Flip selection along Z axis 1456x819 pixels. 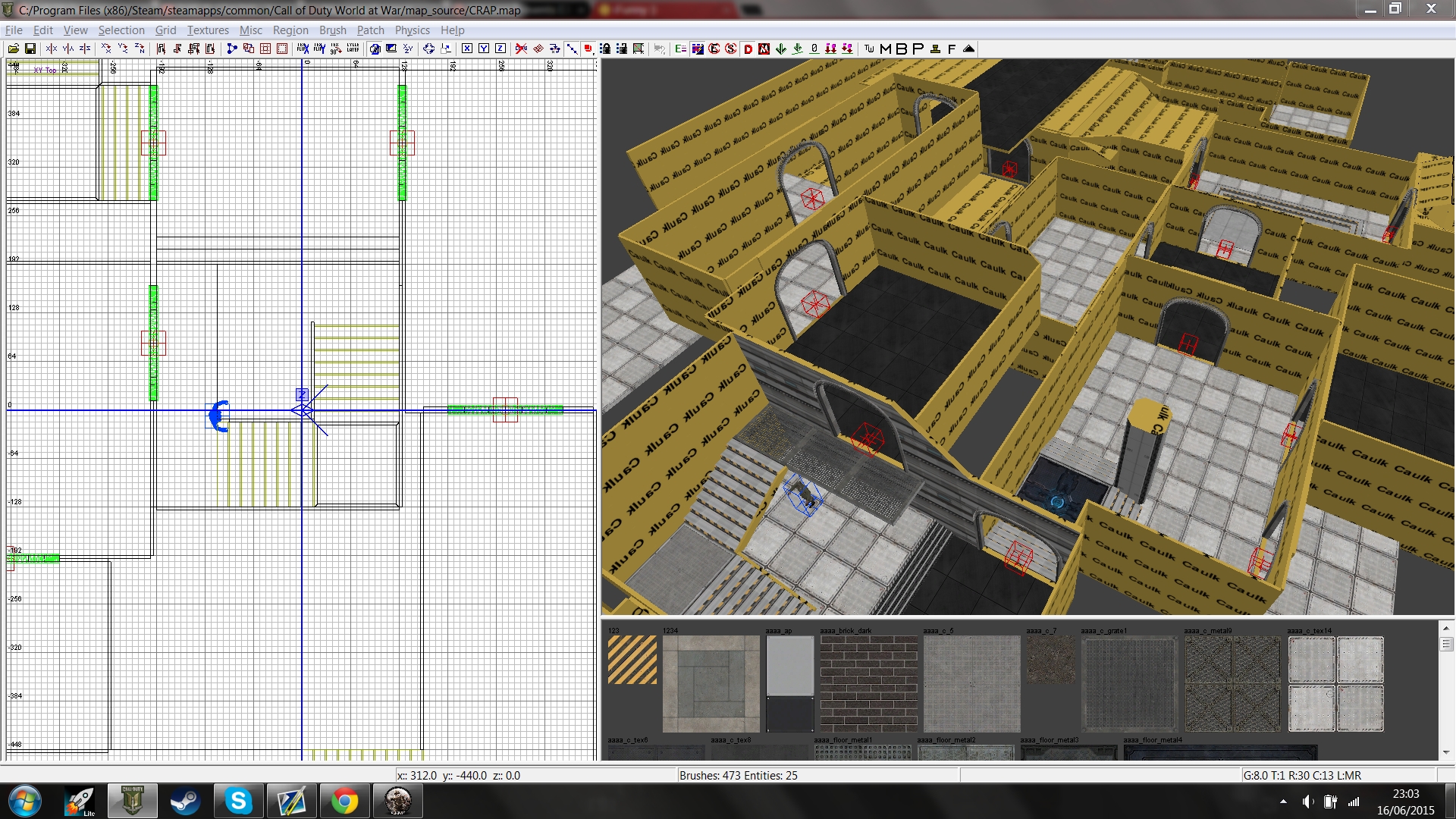pos(85,49)
